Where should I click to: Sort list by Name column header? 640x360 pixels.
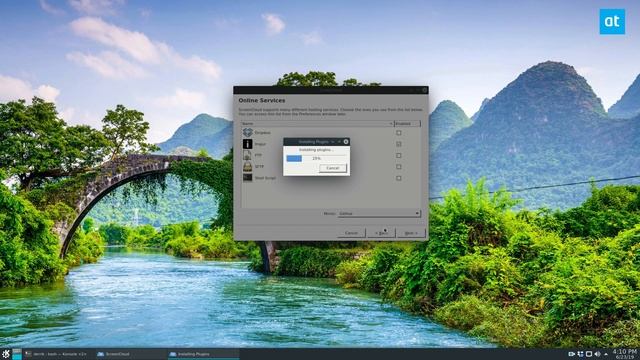coord(317,123)
